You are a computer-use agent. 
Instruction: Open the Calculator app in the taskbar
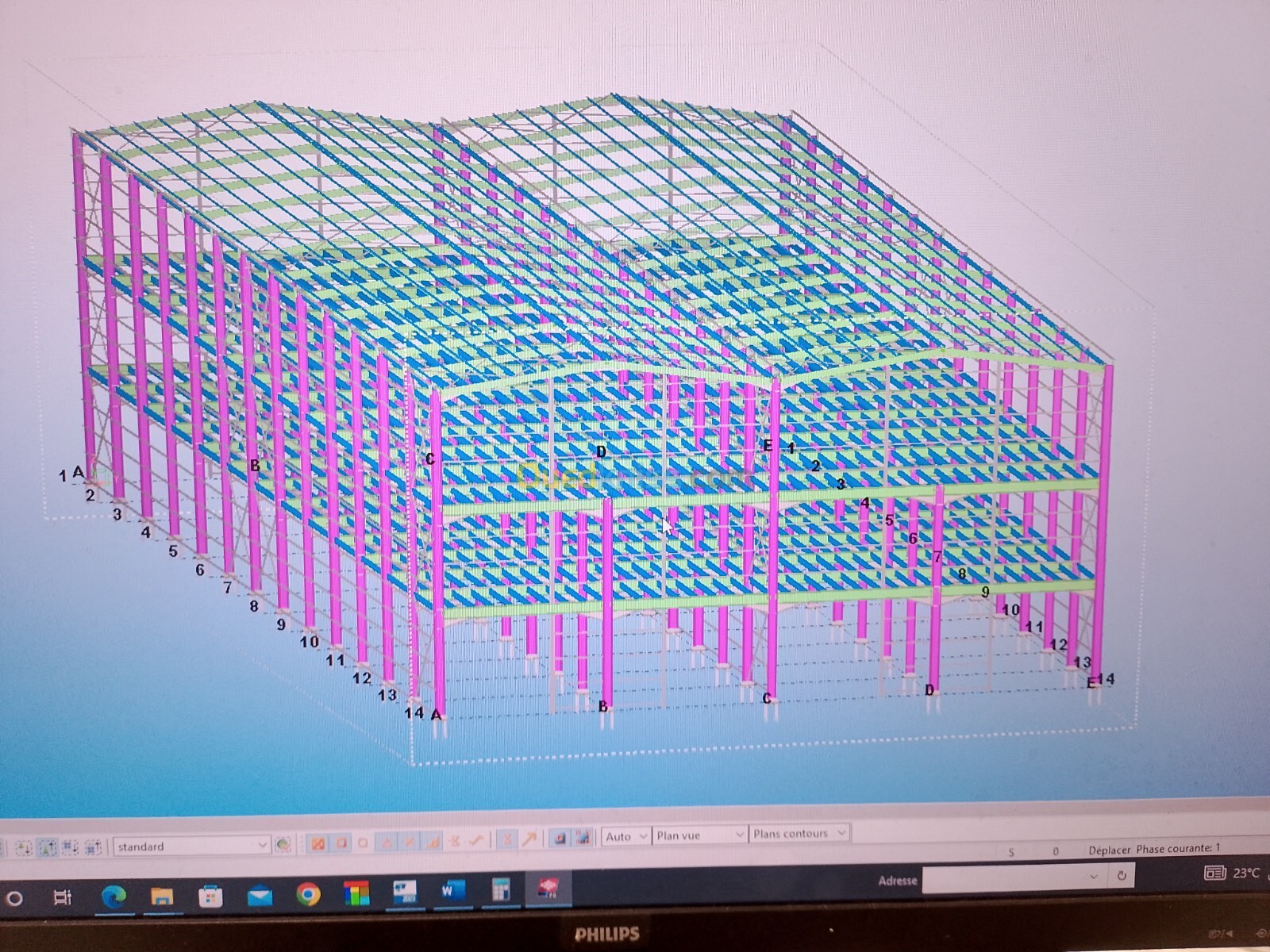(x=500, y=890)
